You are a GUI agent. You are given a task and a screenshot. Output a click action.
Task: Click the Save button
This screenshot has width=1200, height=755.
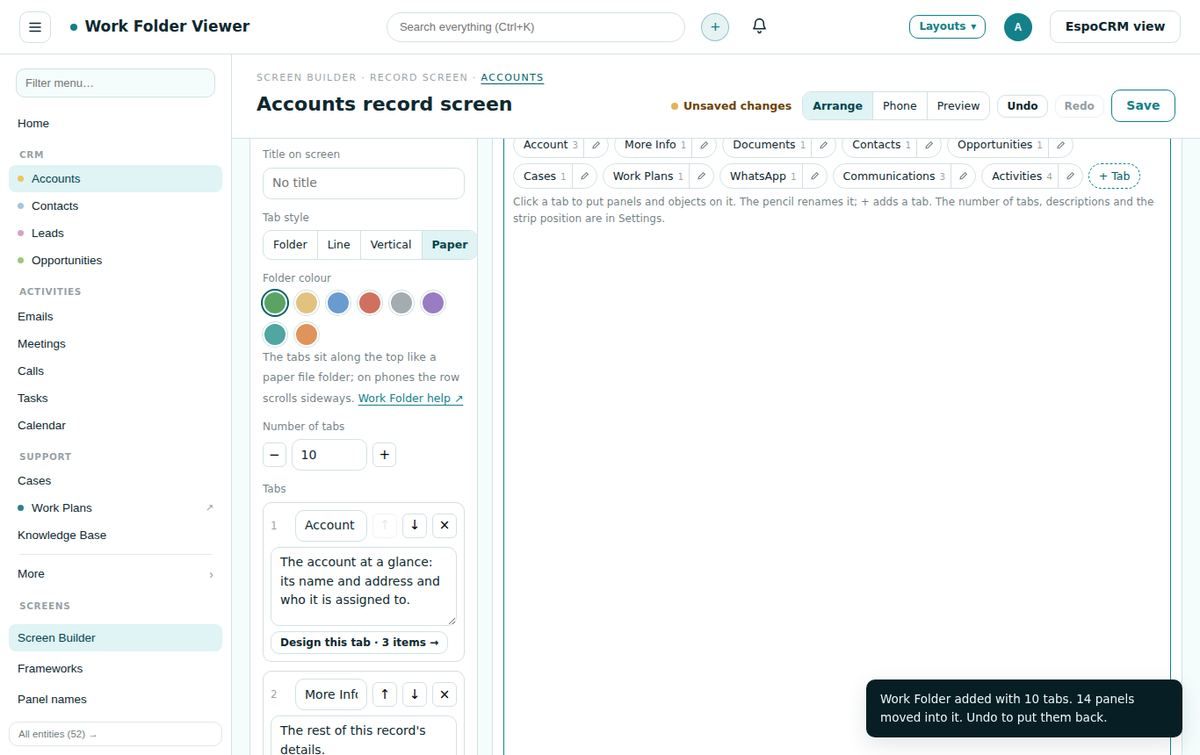click(1143, 106)
